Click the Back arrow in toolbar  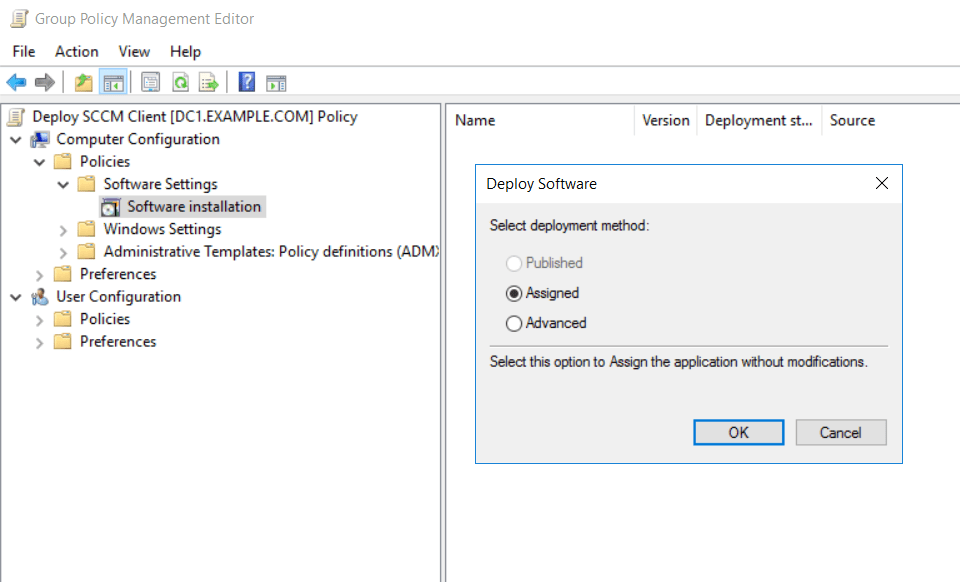(x=17, y=83)
